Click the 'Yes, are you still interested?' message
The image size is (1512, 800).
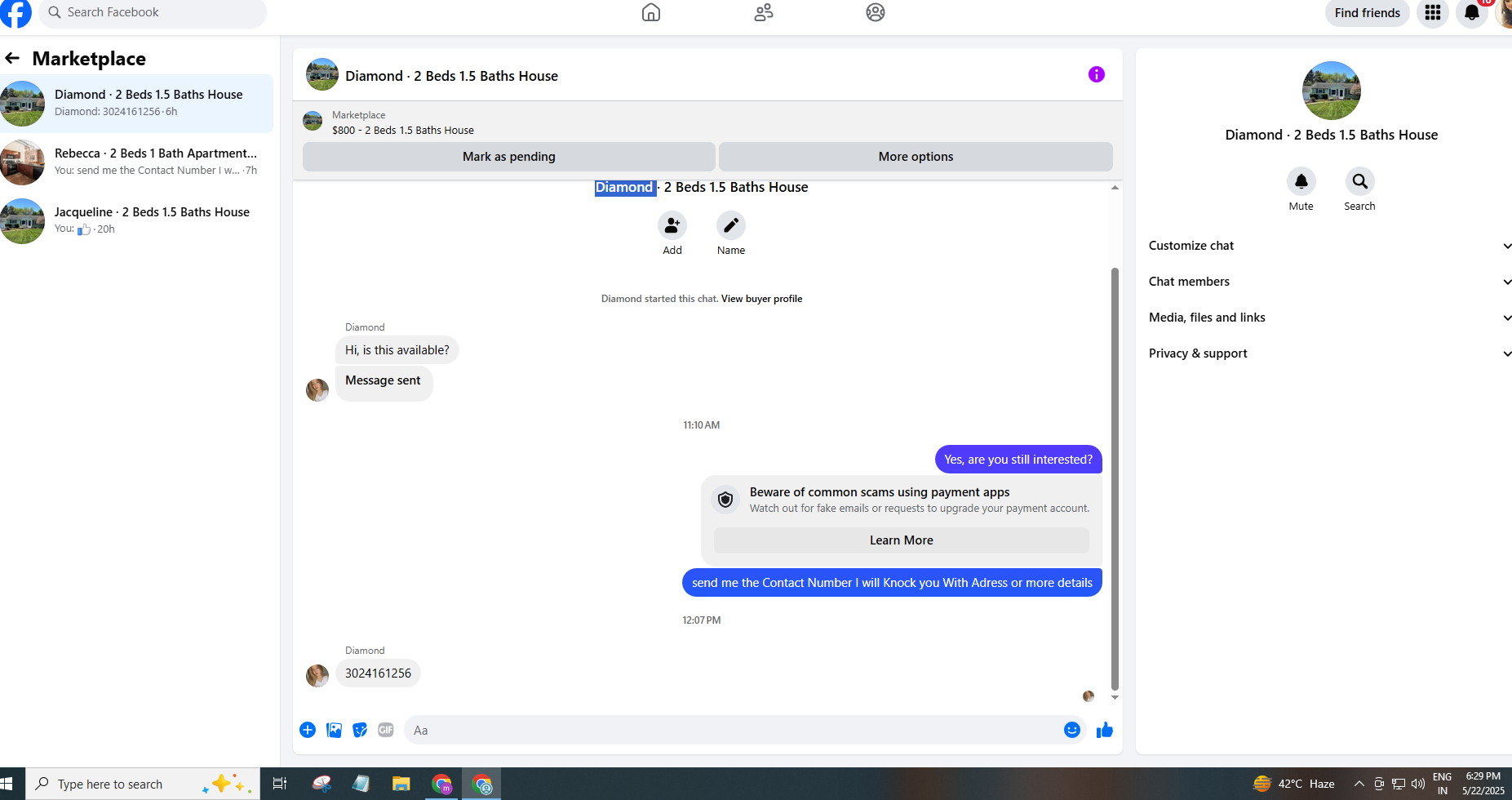[x=1018, y=460]
